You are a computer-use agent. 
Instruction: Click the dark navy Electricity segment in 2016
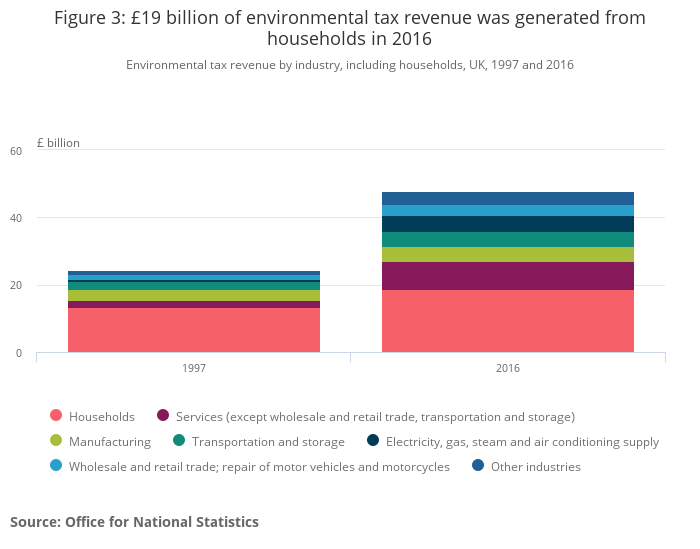(x=507, y=224)
